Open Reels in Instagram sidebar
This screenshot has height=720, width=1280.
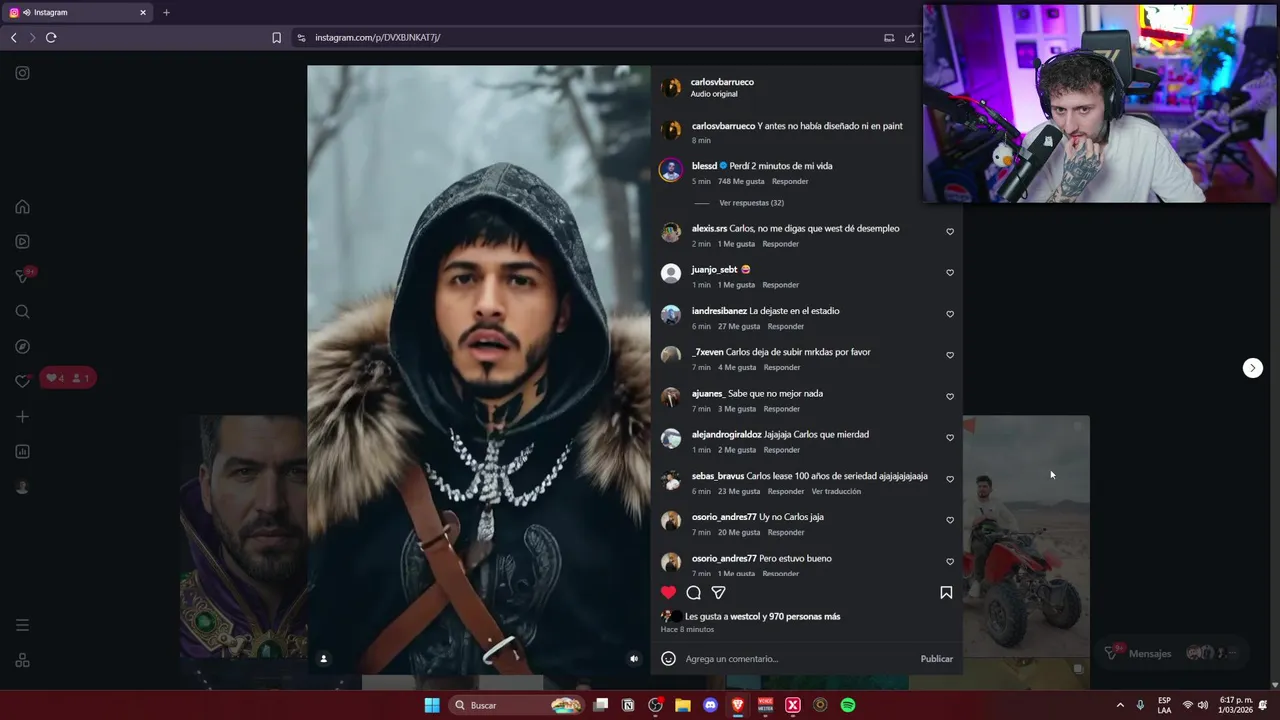(x=22, y=241)
